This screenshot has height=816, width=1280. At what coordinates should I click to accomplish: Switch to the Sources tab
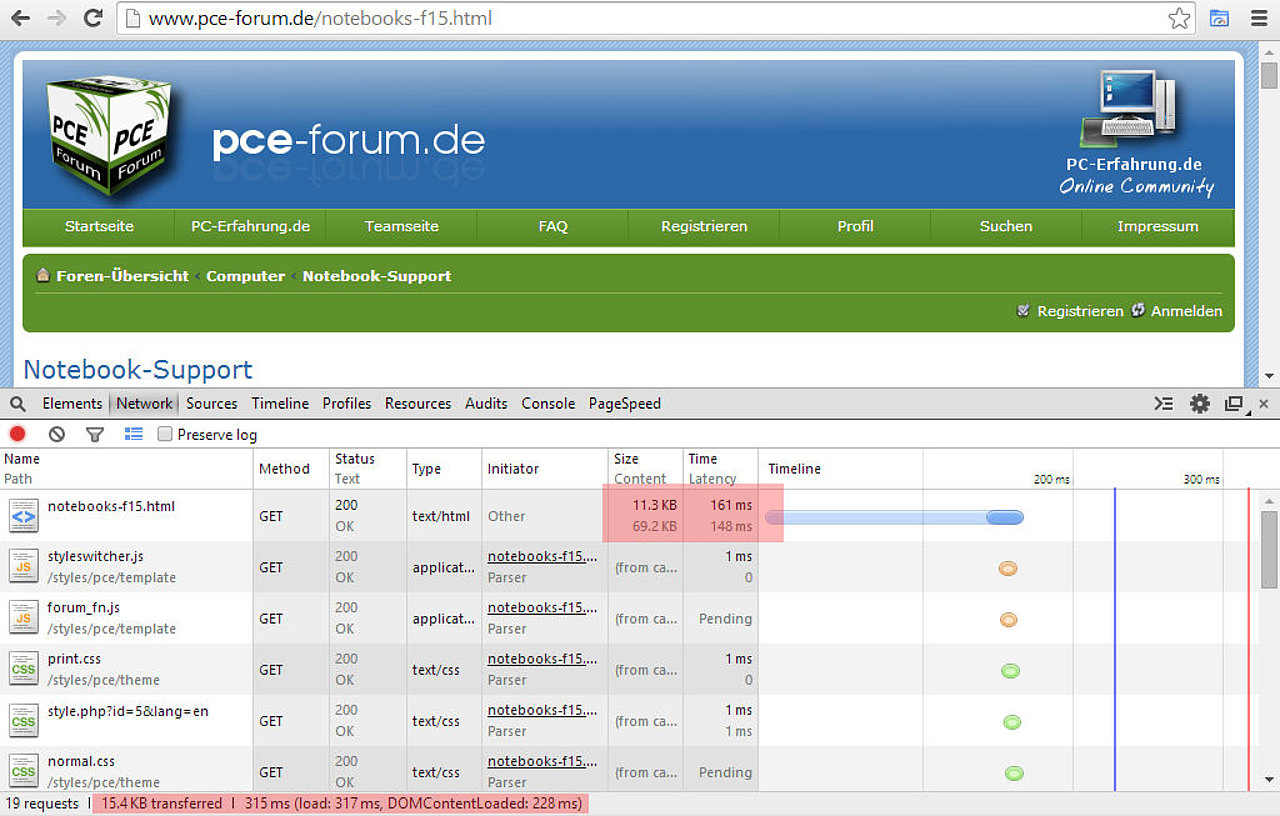(x=212, y=404)
